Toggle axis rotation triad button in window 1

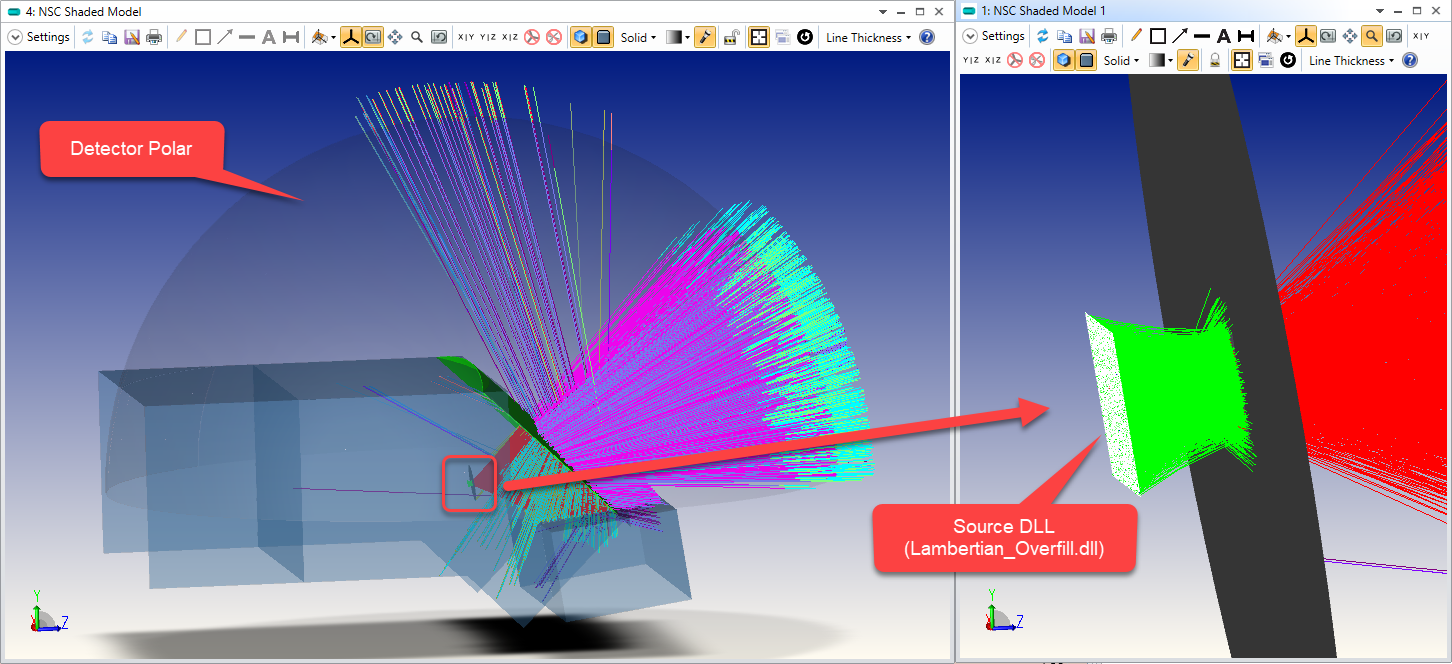tap(1306, 36)
